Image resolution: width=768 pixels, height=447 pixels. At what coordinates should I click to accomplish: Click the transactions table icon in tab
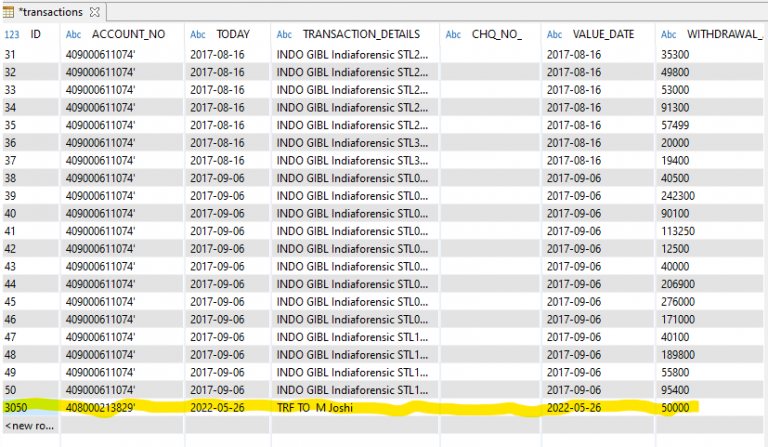pos(8,12)
